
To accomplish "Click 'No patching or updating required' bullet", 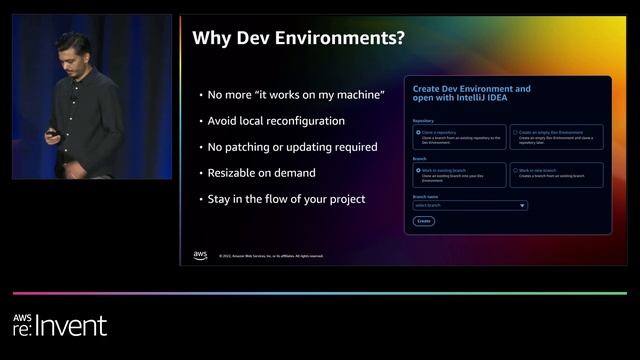I will [x=292, y=147].
